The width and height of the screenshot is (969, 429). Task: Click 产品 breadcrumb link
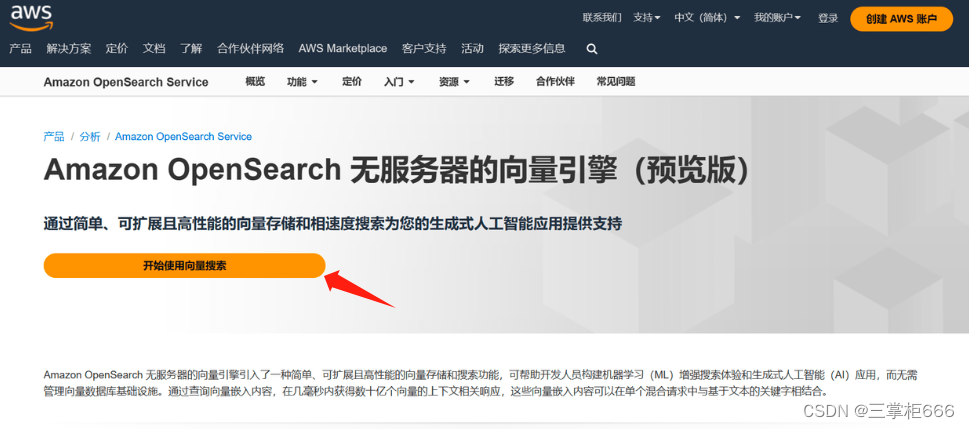[54, 137]
